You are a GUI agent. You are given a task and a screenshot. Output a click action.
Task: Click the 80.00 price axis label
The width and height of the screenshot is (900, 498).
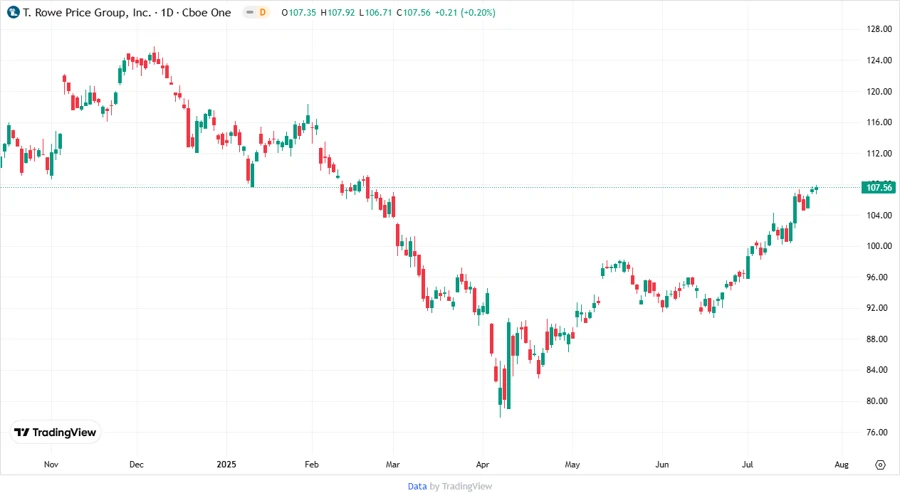pos(877,401)
